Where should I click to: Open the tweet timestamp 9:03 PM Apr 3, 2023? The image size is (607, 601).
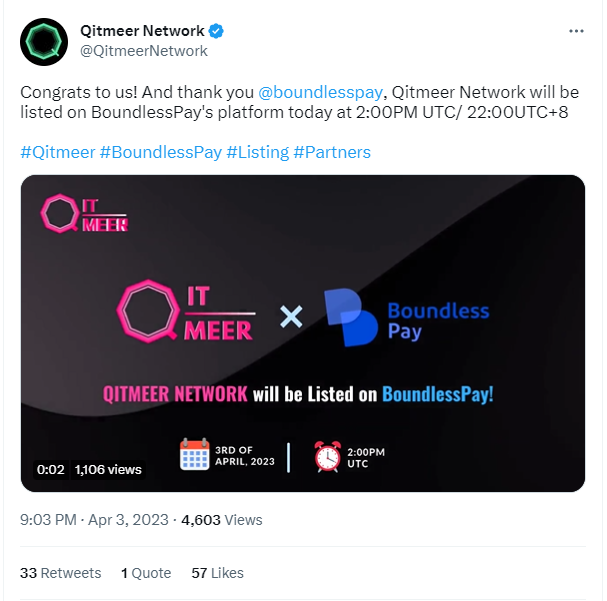pos(94,520)
